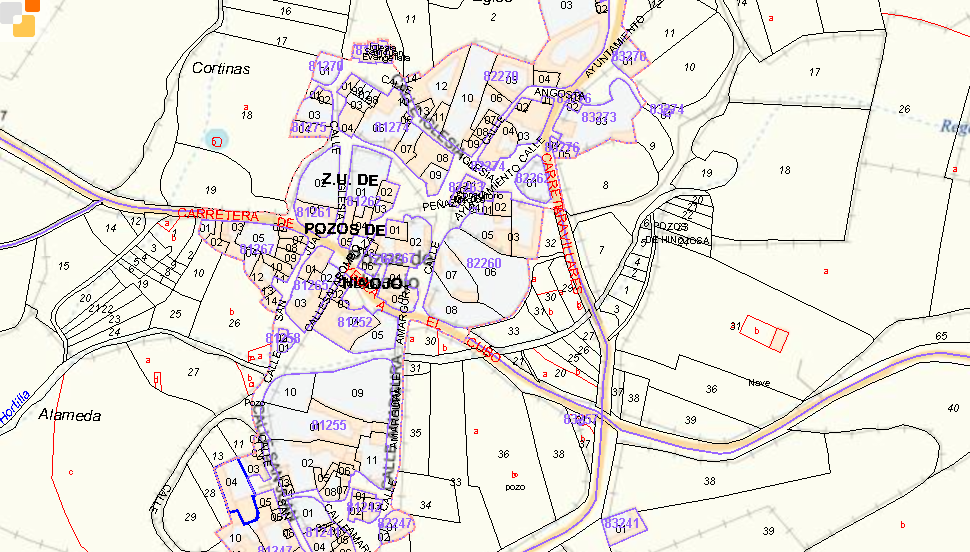Select rural parcel 65 at right edge
Image resolution: width=970 pixels, height=552 pixels.
940,336
